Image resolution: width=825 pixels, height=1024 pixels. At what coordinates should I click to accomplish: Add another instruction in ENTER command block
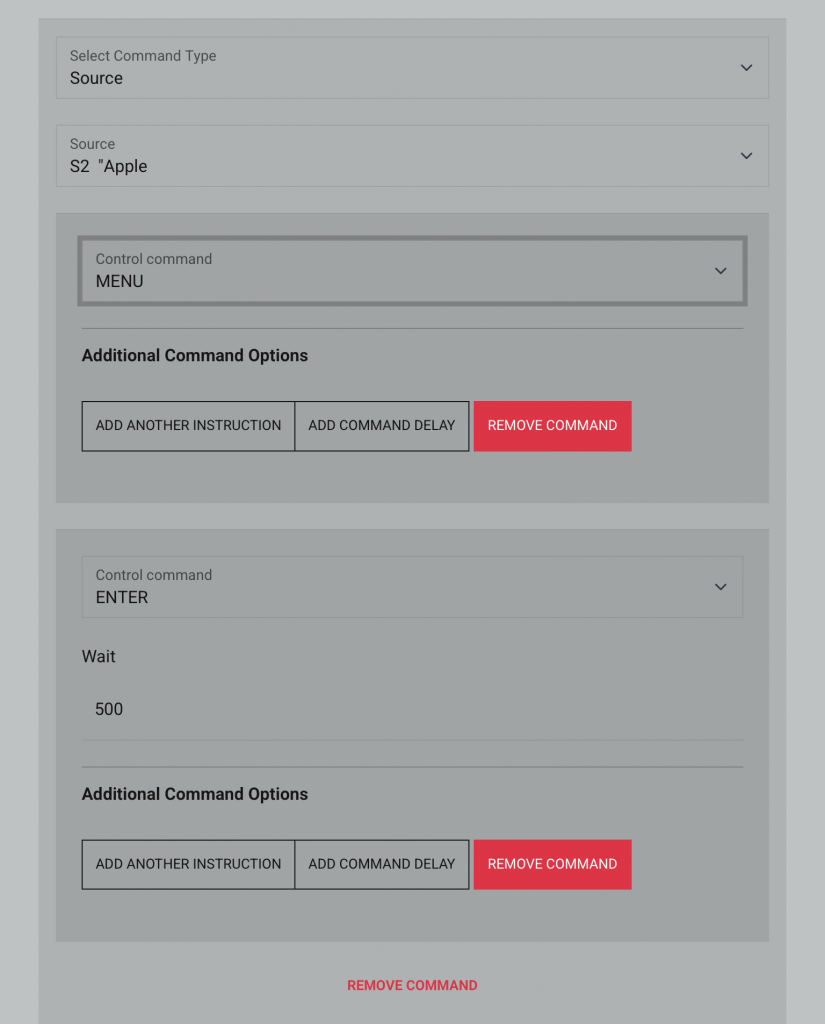[188, 864]
